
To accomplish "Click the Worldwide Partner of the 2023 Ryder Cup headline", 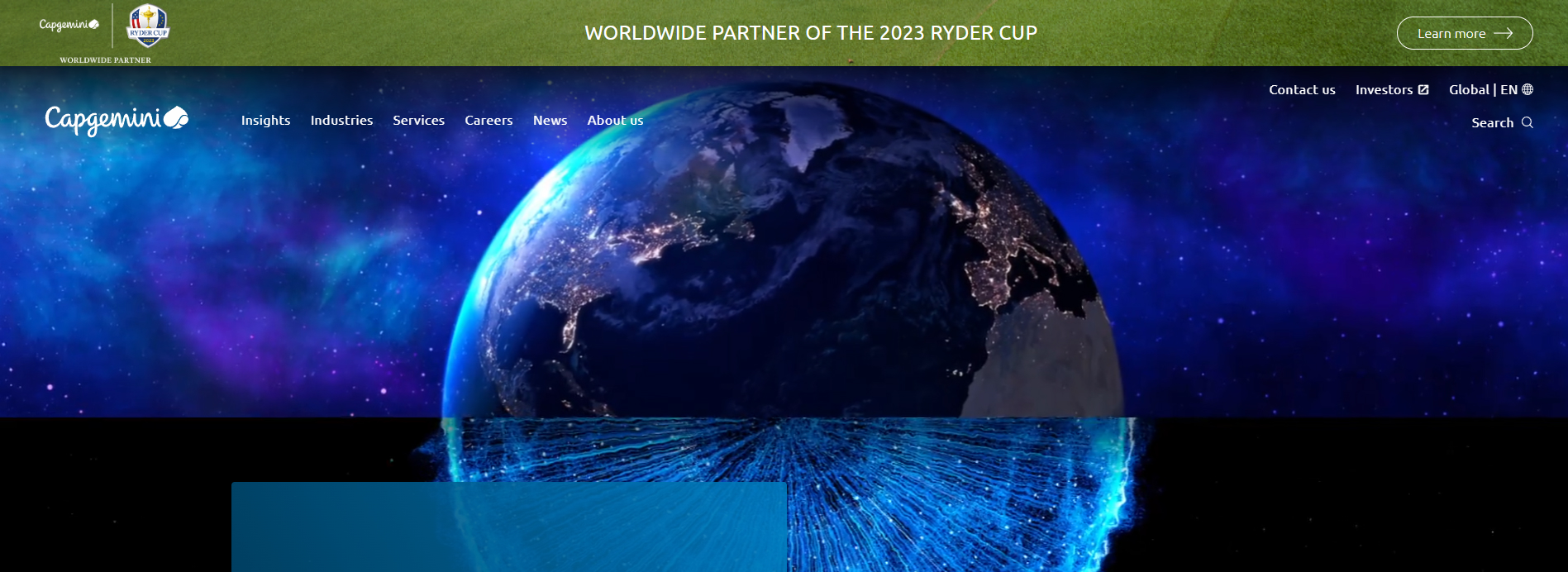I will coord(811,33).
